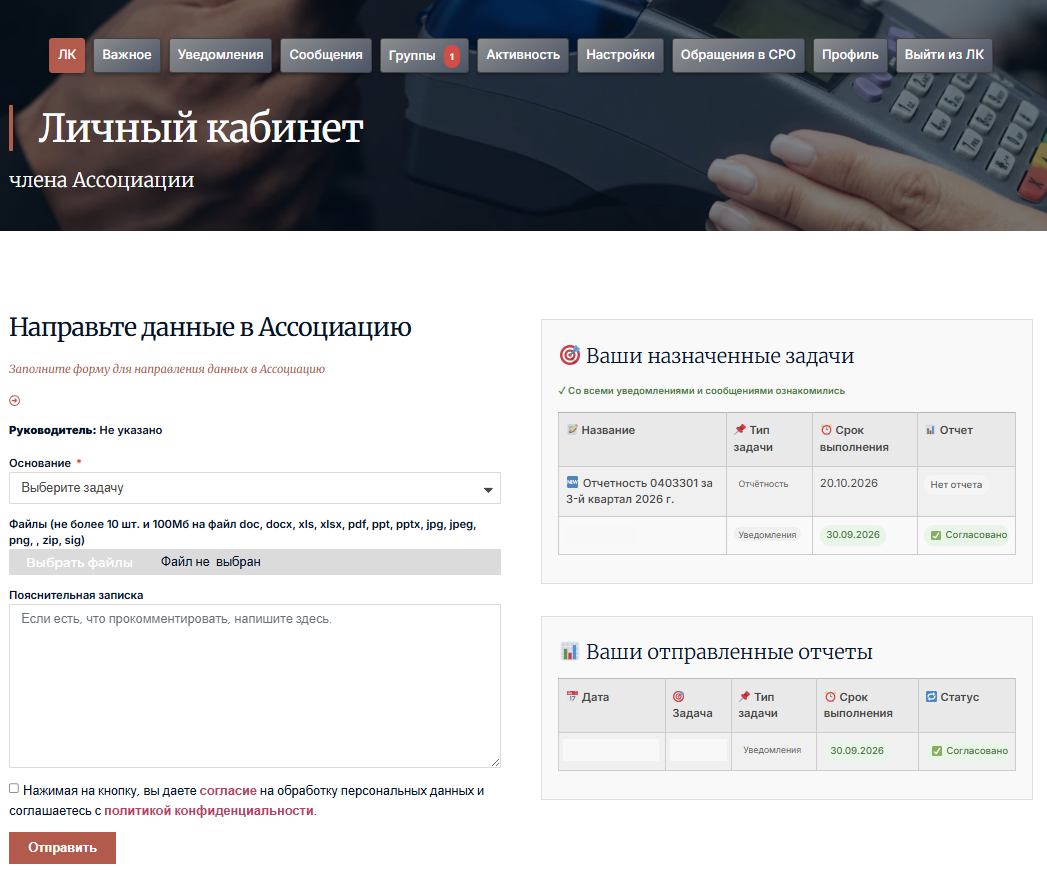Open the согласие link
This screenshot has height=870, width=1047.
(228, 791)
